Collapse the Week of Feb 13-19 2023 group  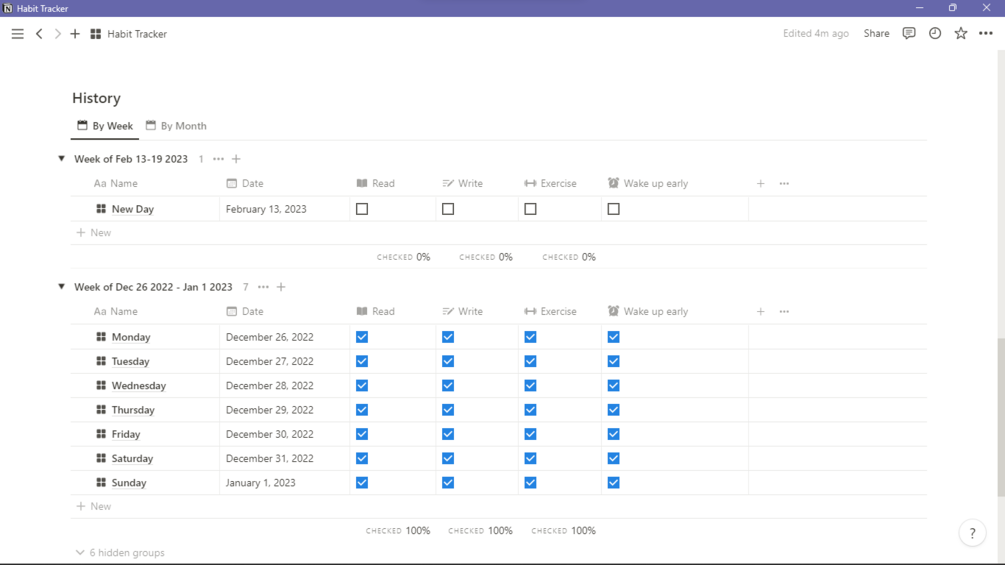pos(62,159)
